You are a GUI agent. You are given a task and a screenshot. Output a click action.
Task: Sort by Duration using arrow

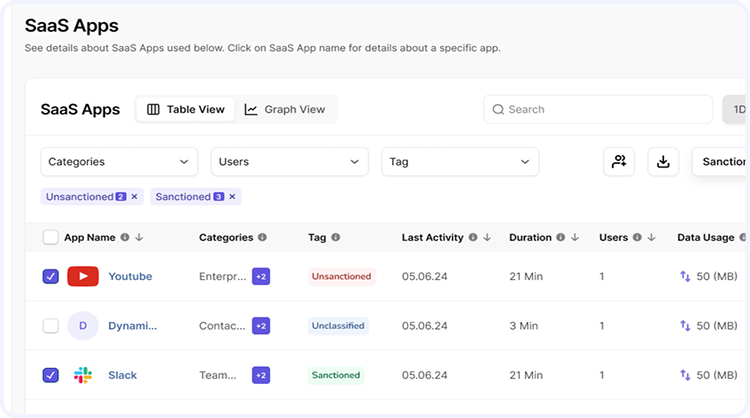tap(575, 237)
